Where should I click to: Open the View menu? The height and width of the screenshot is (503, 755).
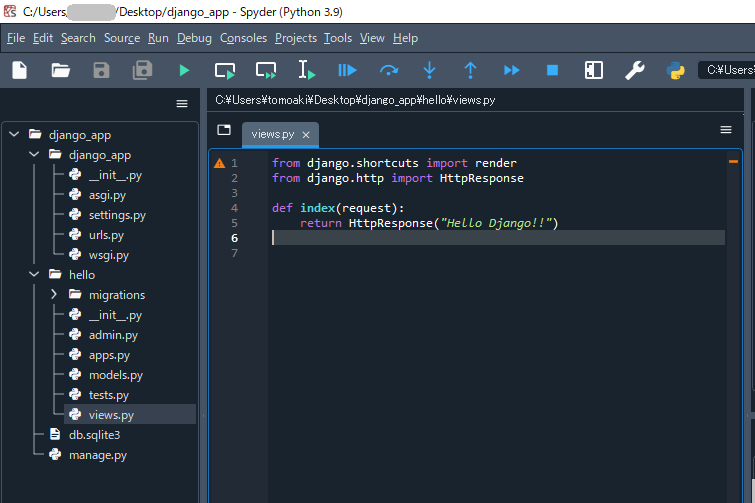pos(372,38)
